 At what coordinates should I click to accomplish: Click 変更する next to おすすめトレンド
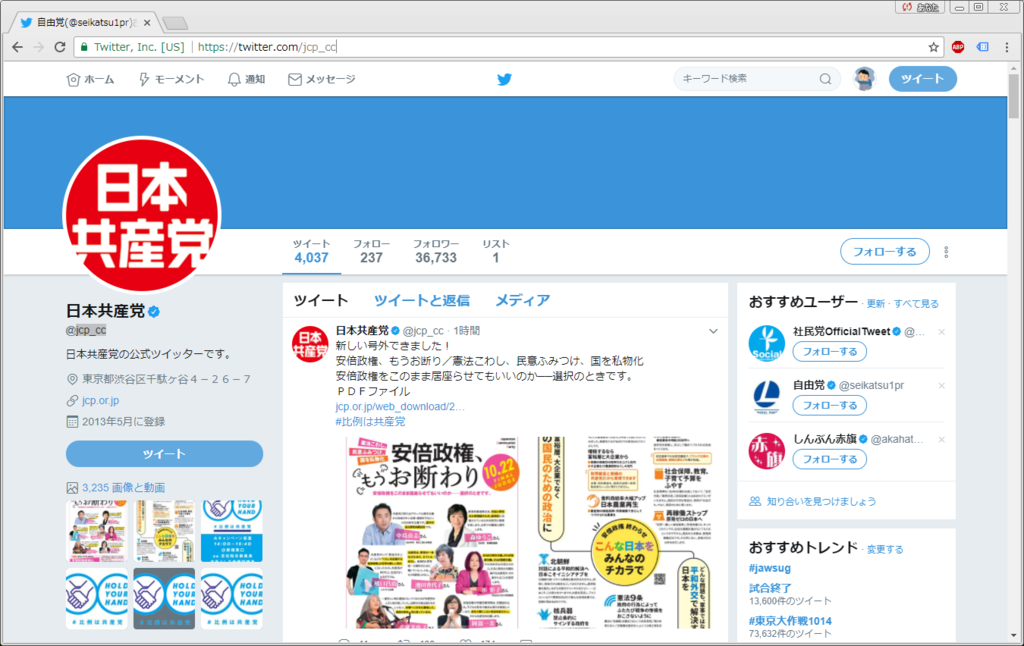tap(885, 549)
